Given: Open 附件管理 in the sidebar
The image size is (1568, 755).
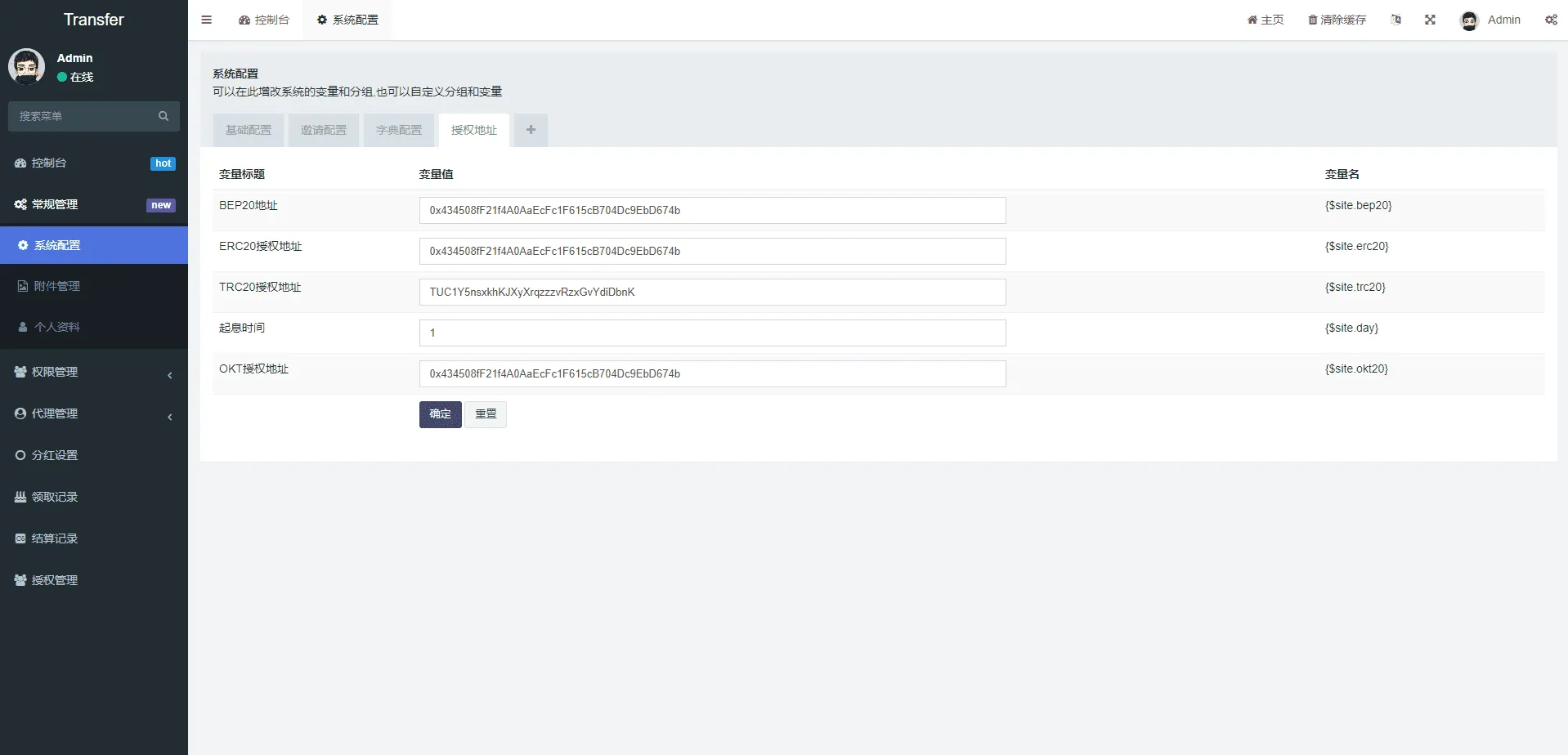Looking at the screenshot, I should (x=57, y=286).
